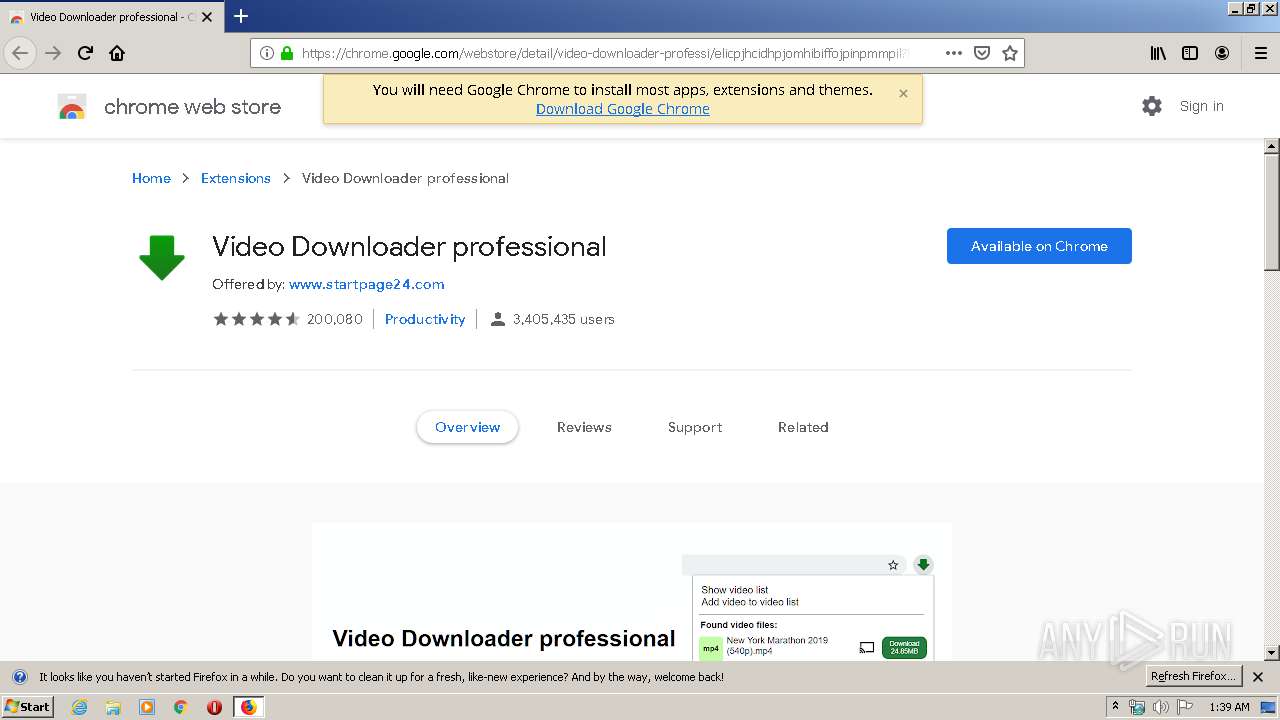Select the Video Downloader professional browser tab
This screenshot has height=720, width=1280.
click(x=110, y=17)
